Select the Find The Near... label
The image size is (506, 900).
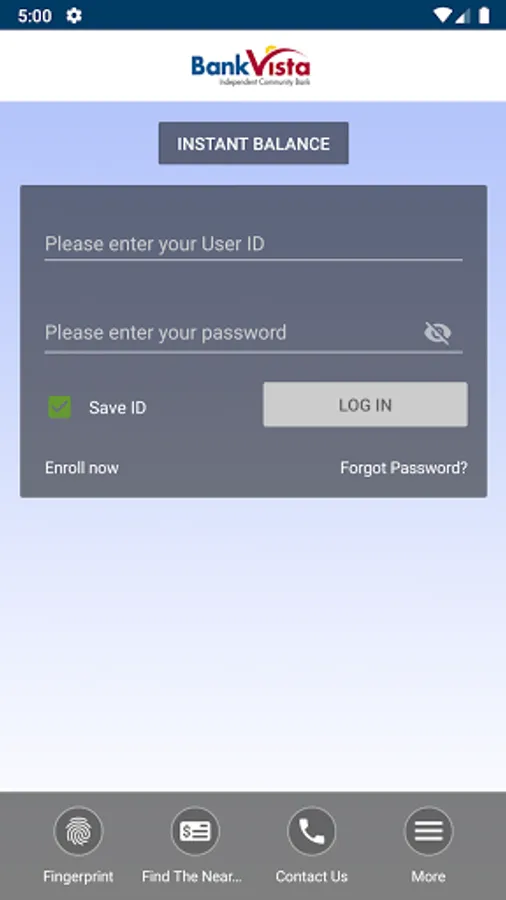click(192, 876)
